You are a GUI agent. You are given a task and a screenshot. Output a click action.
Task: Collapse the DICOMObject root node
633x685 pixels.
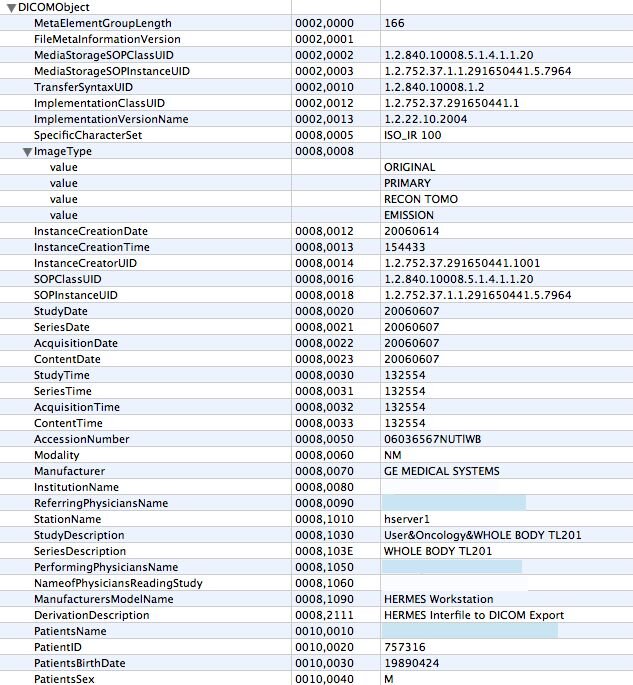[11, 8]
